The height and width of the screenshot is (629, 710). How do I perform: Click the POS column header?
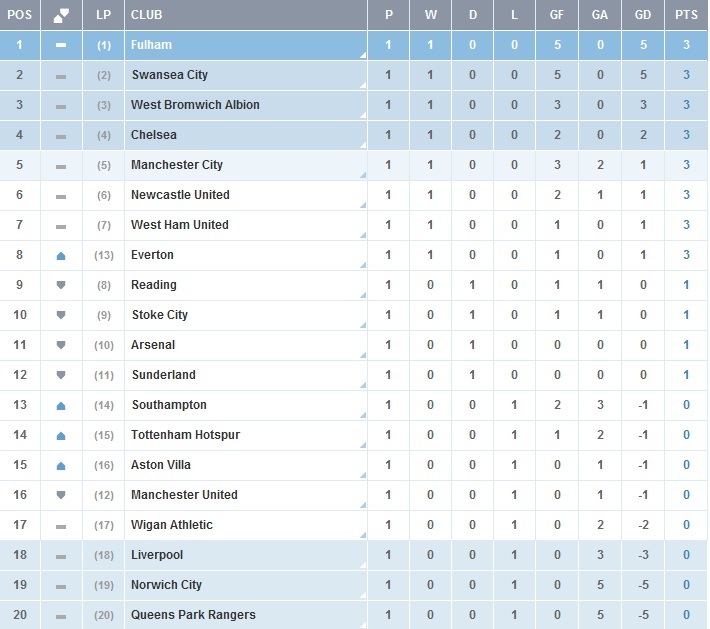pos(20,15)
